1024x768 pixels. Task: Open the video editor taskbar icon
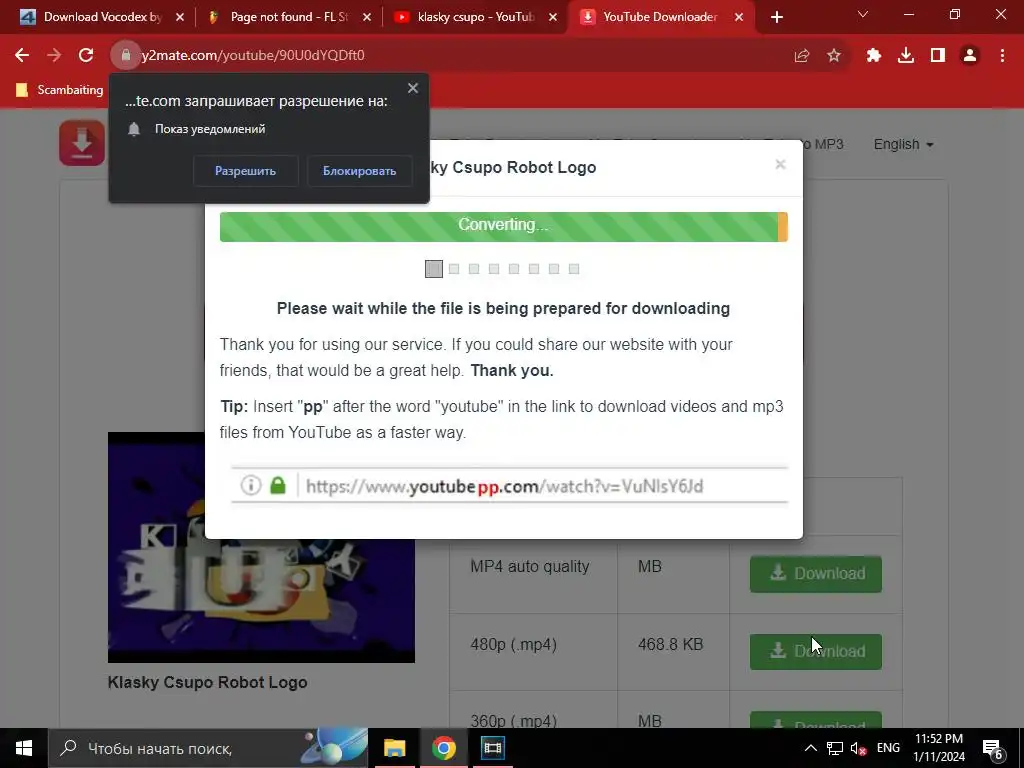(x=492, y=748)
